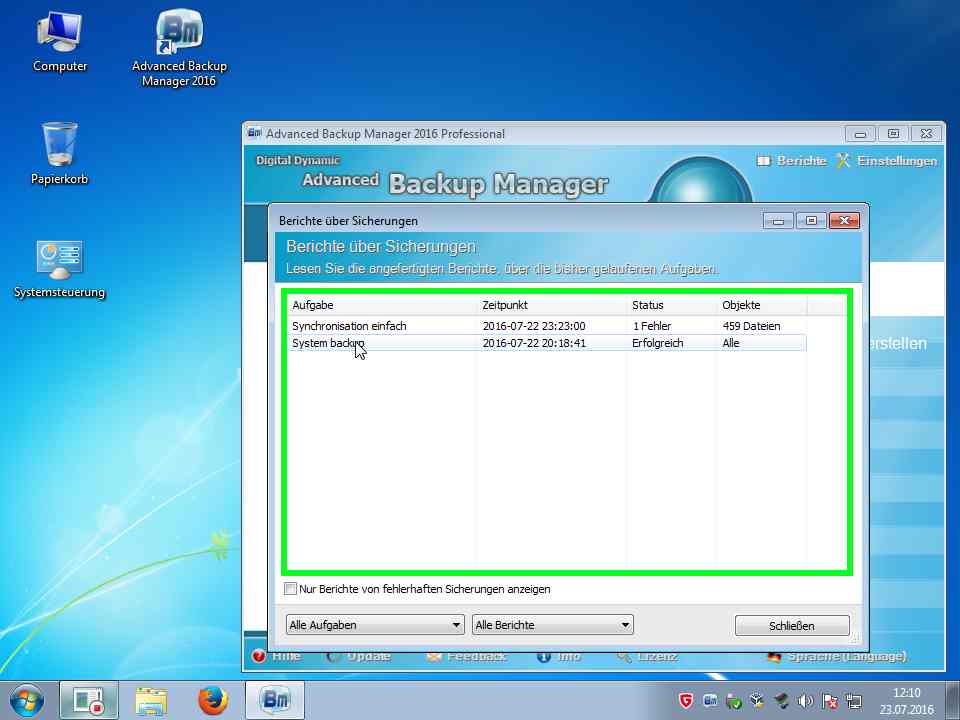The image size is (960, 720).
Task: Click the Show Desktop button
Action: pos(953,700)
